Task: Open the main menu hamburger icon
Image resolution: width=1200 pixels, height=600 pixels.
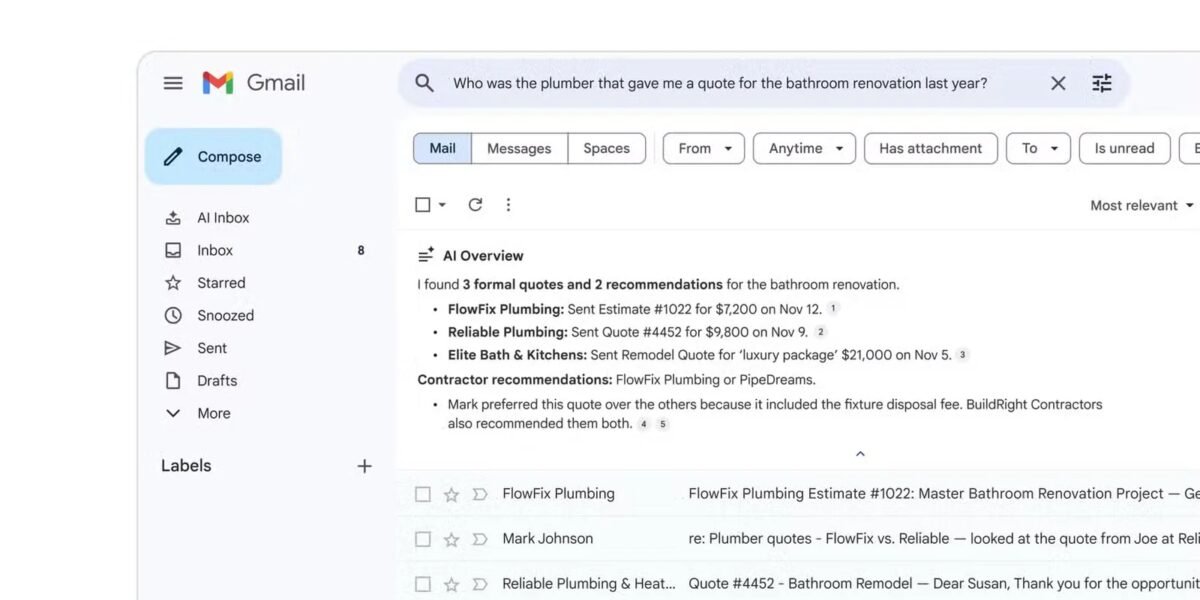Action: 173,83
